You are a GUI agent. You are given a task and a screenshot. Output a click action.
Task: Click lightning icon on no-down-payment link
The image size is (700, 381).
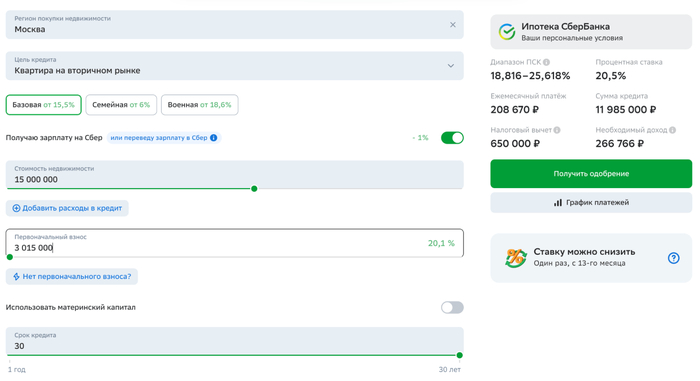pyautogui.click(x=16, y=276)
